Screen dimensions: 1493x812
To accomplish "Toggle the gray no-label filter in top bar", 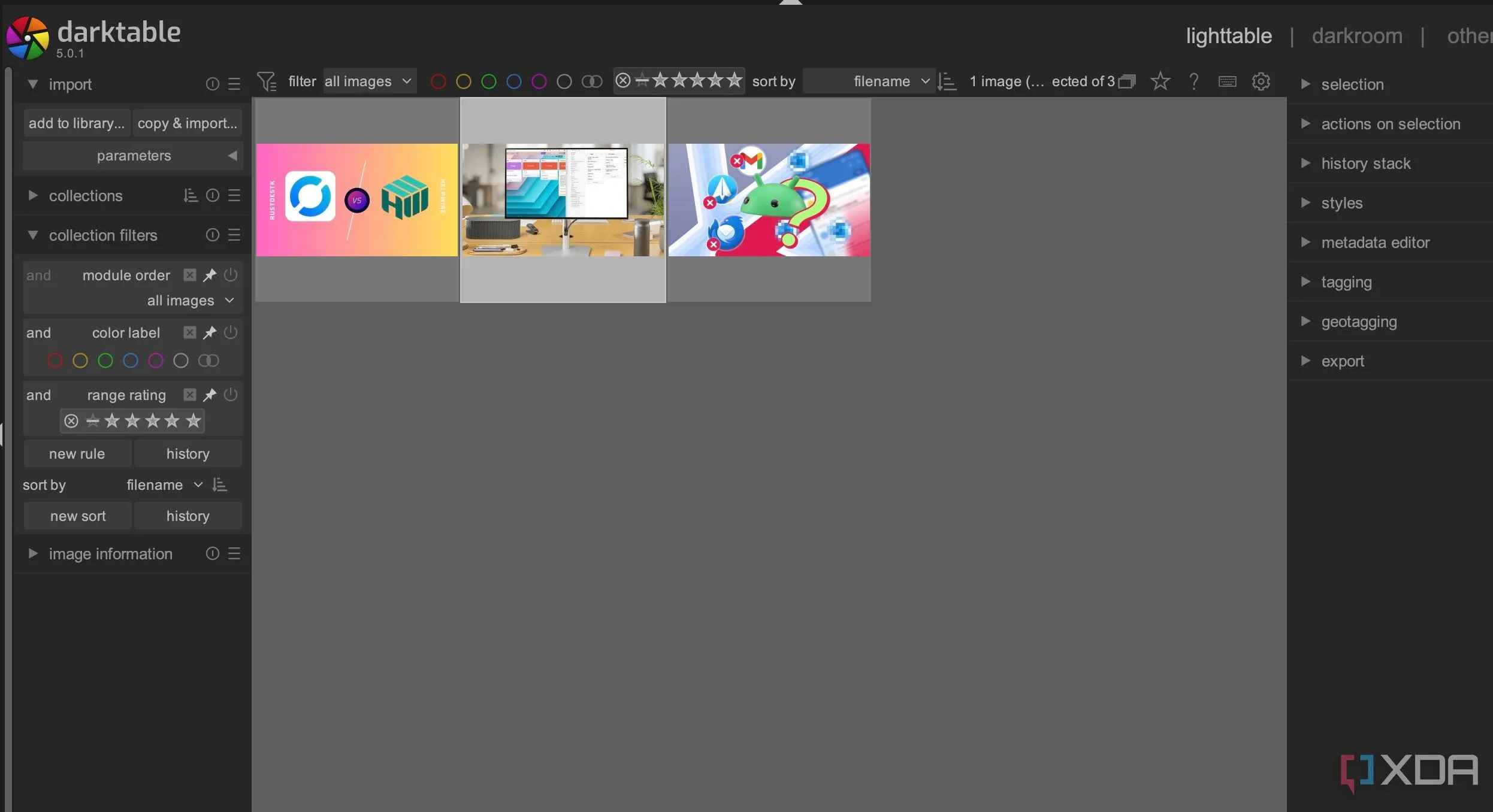I will coord(564,81).
